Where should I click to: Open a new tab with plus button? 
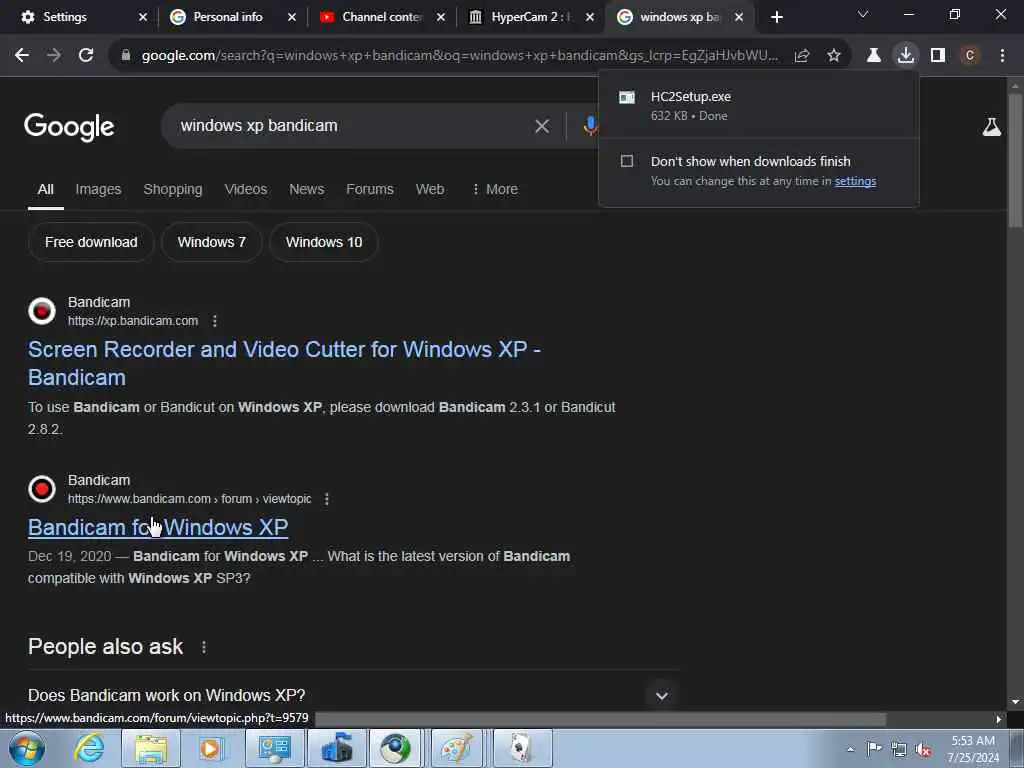(776, 17)
